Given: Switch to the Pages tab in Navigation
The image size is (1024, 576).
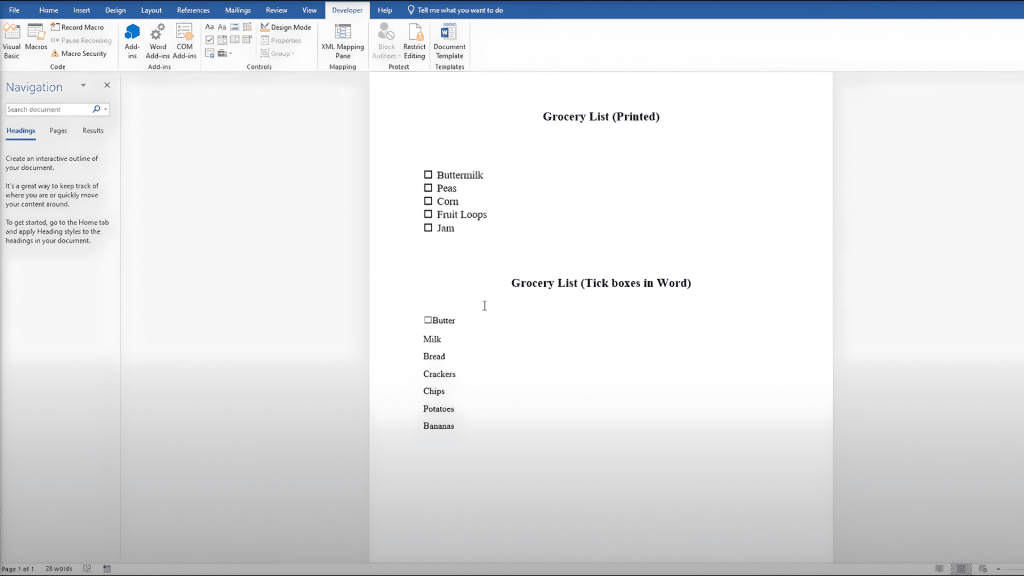Looking at the screenshot, I should click(58, 130).
